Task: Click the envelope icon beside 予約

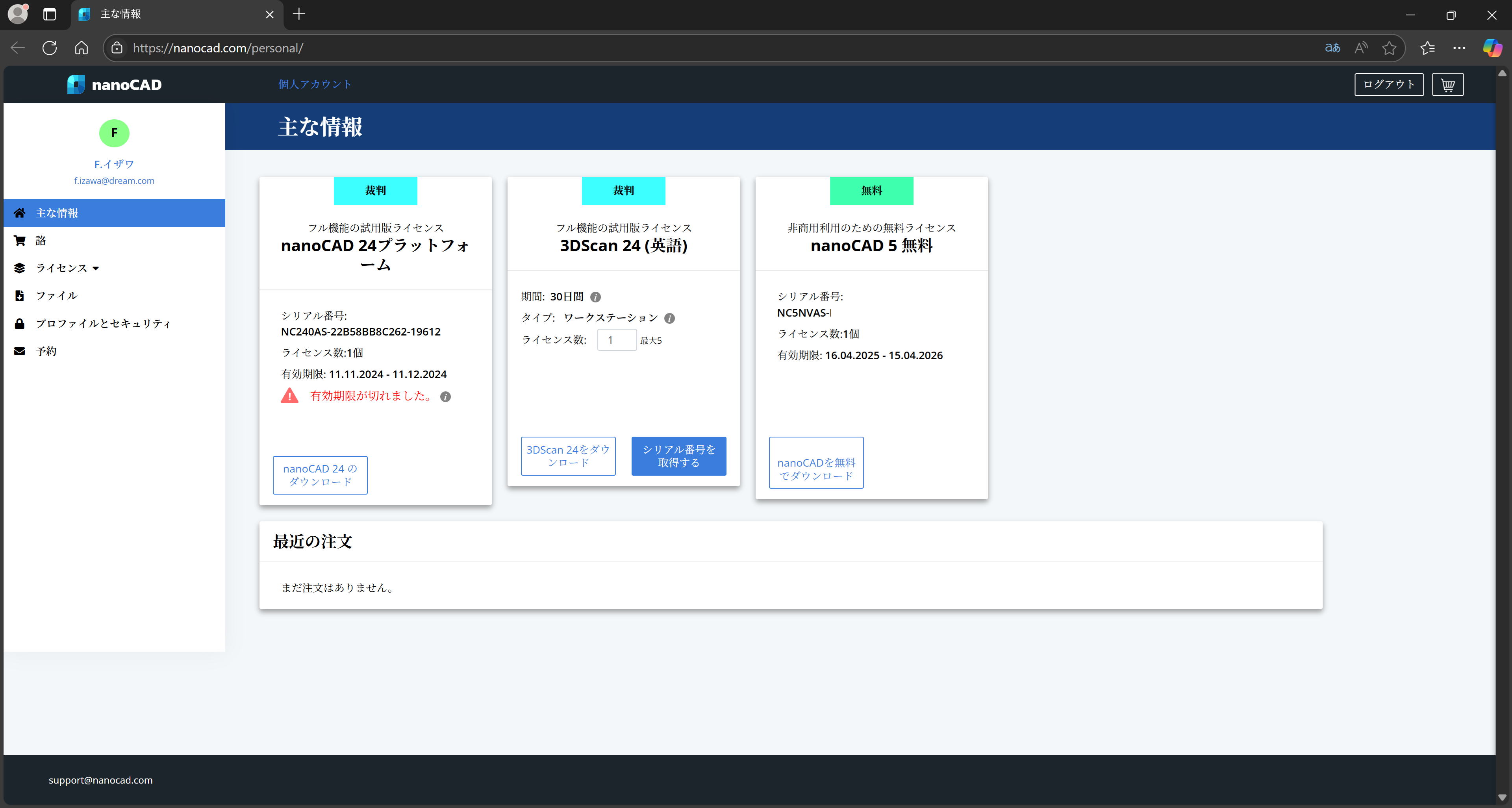Action: (19, 351)
